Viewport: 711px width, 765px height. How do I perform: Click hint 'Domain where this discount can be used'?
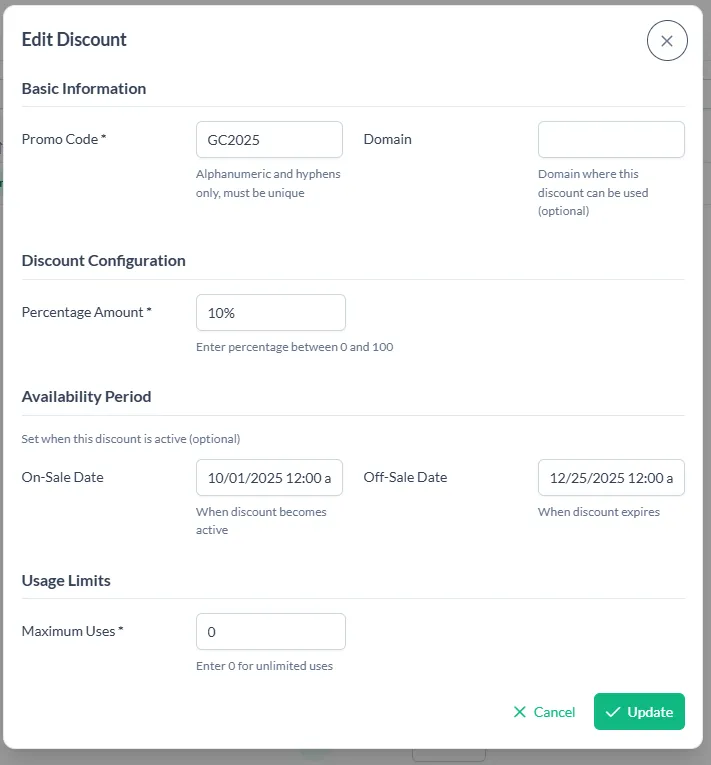pos(593,192)
